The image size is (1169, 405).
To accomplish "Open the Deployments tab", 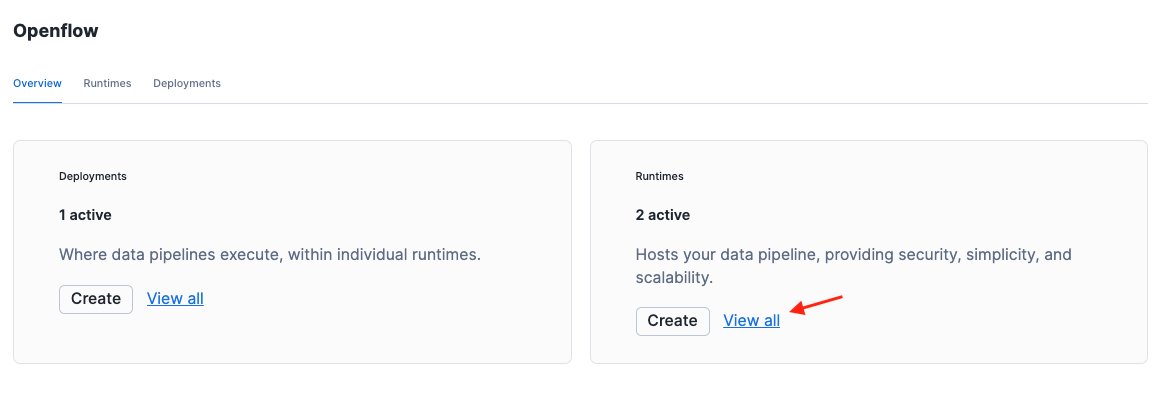I will pos(187,83).
